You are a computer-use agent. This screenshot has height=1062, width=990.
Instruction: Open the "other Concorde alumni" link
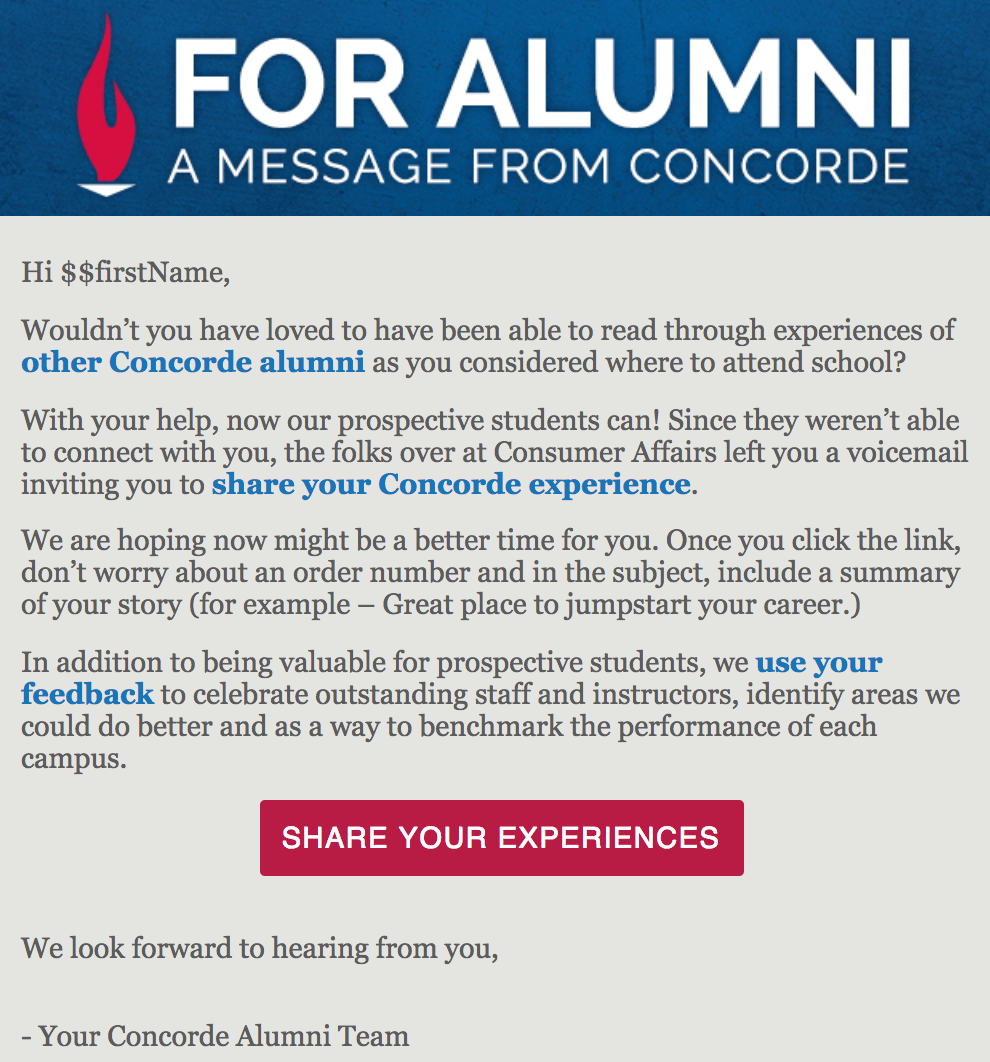(x=193, y=362)
